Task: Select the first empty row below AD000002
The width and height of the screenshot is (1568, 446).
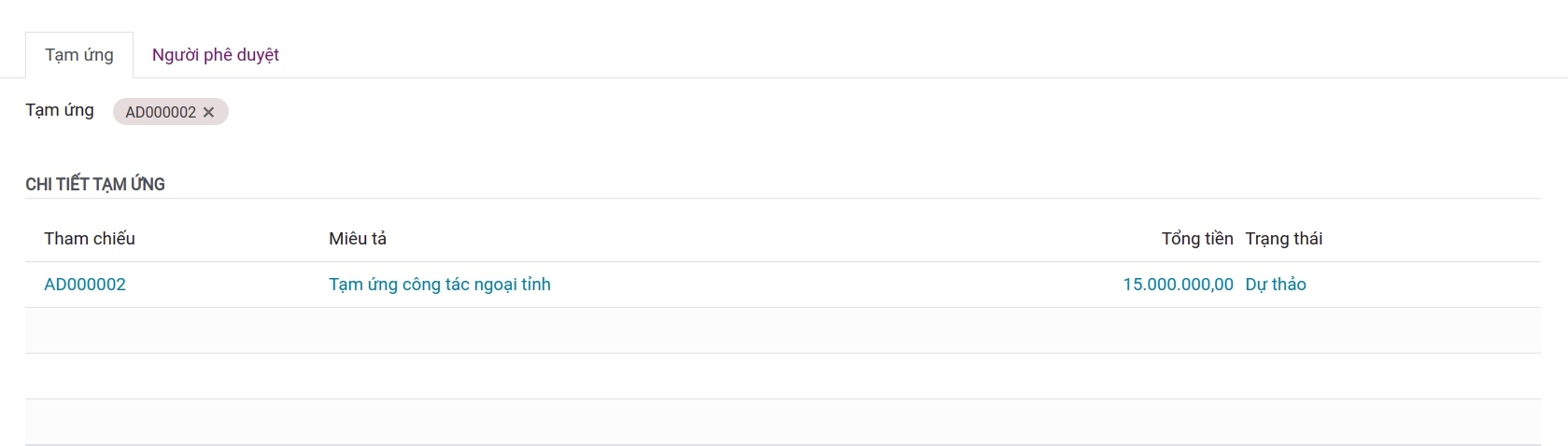Action: click(783, 330)
